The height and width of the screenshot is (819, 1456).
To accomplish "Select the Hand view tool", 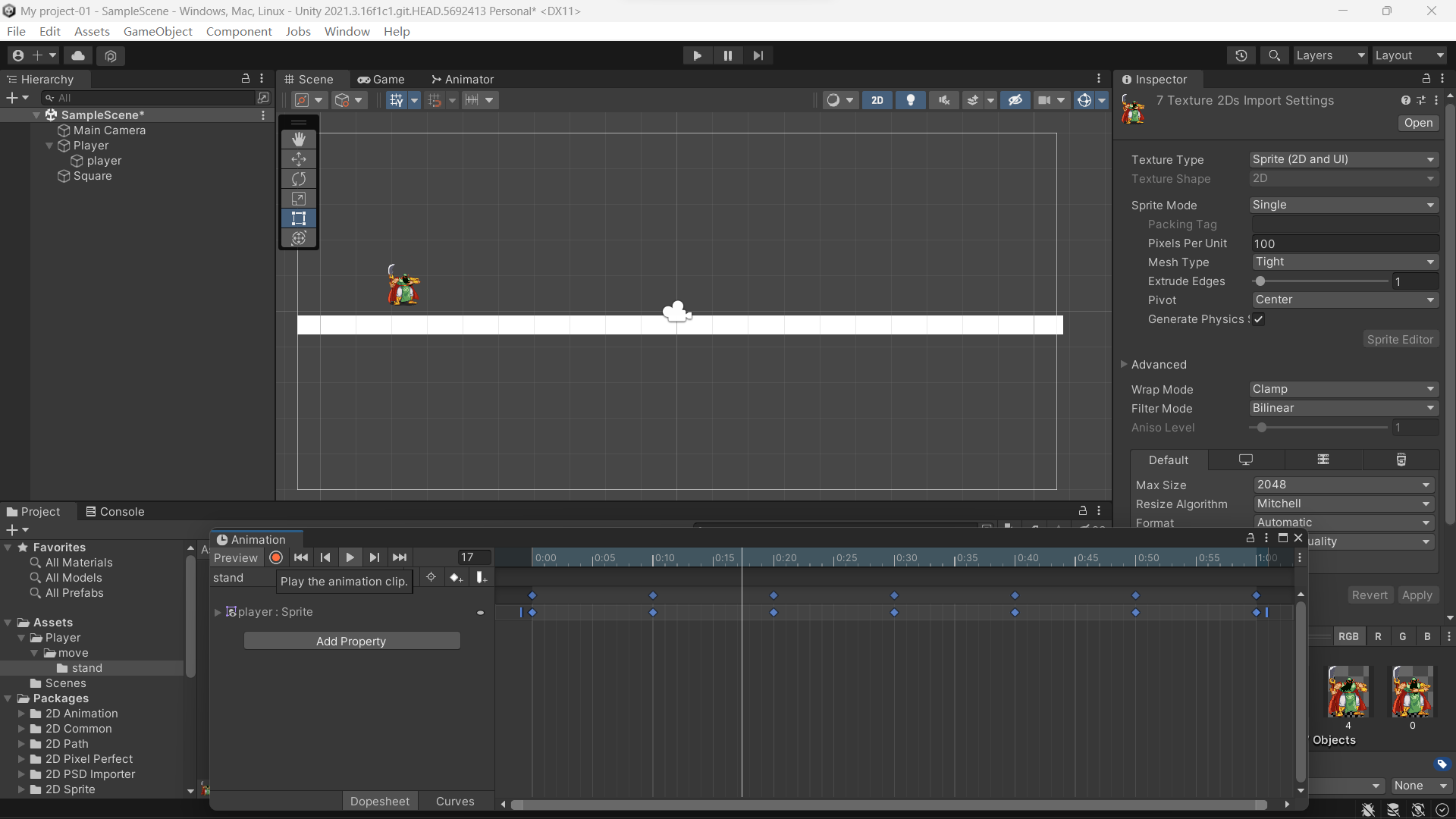I will tap(299, 140).
